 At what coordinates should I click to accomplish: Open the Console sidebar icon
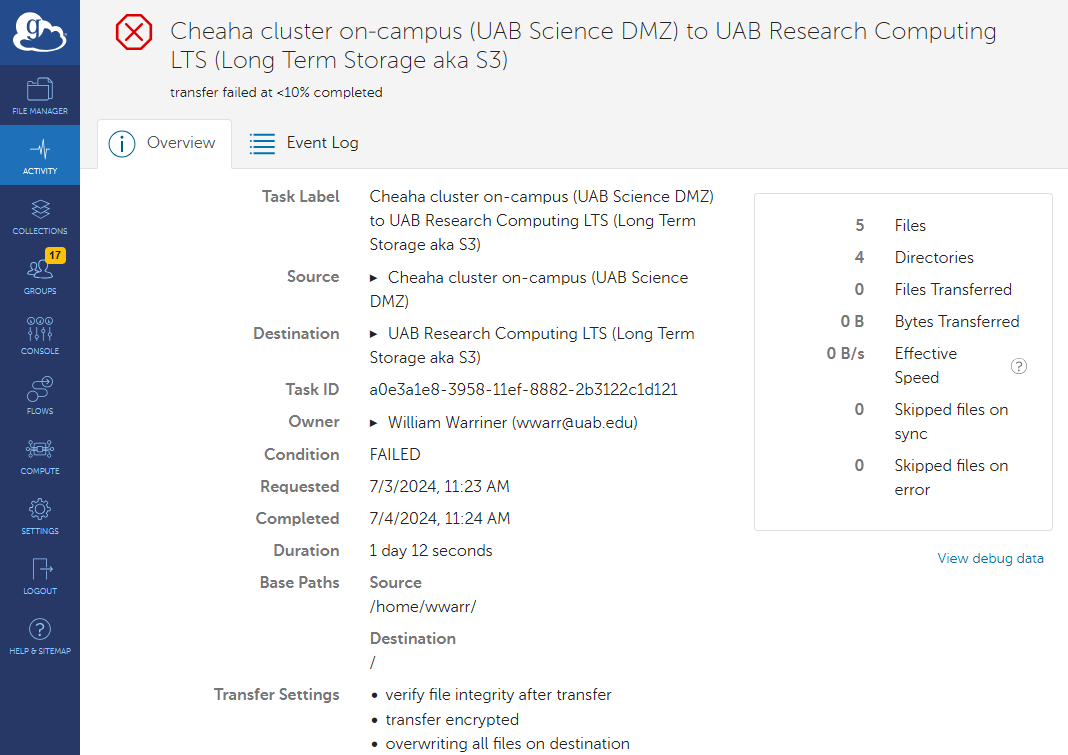pos(40,335)
